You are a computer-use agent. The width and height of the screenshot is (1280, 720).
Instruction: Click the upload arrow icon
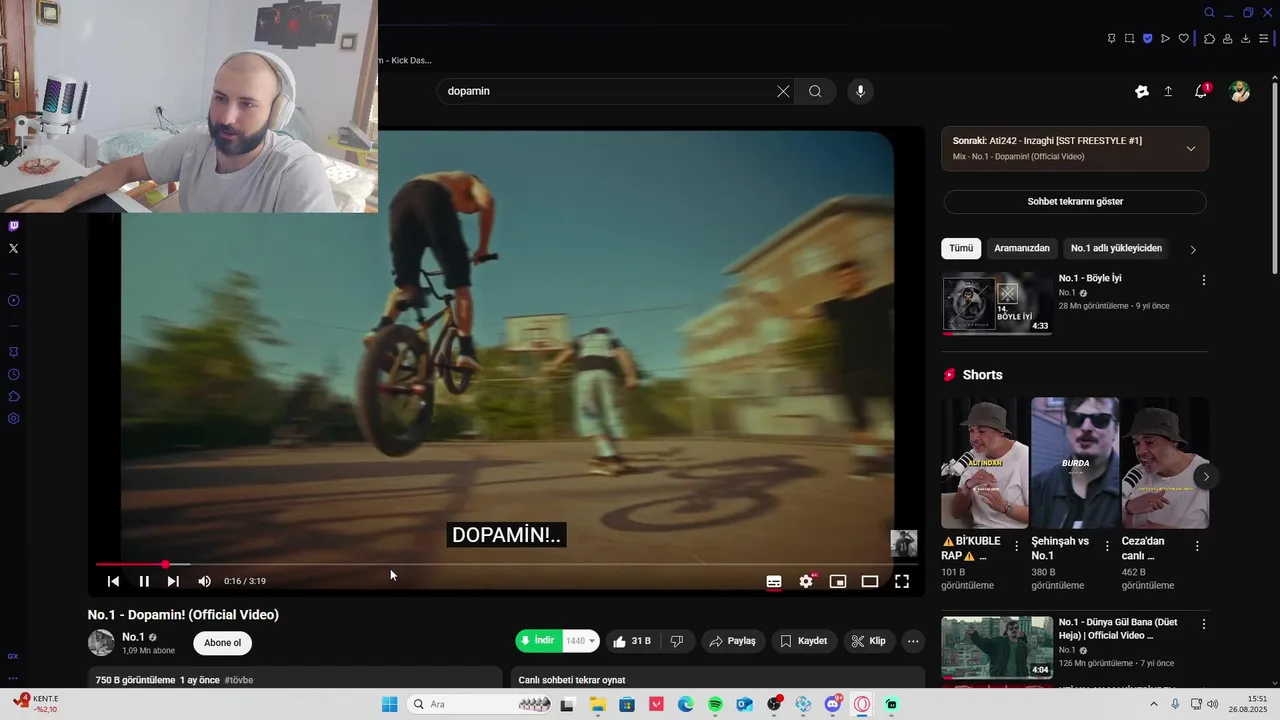pos(1168,91)
